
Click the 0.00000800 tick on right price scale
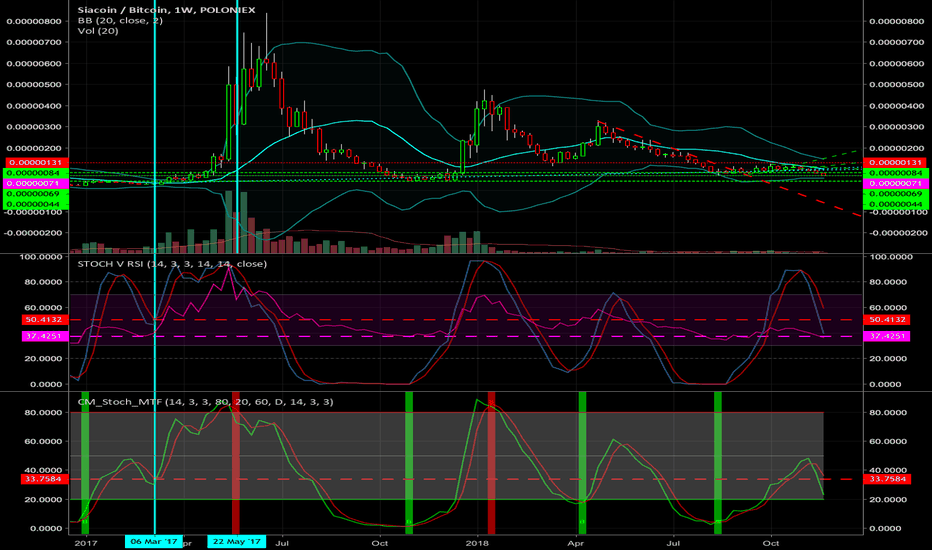[x=897, y=21]
